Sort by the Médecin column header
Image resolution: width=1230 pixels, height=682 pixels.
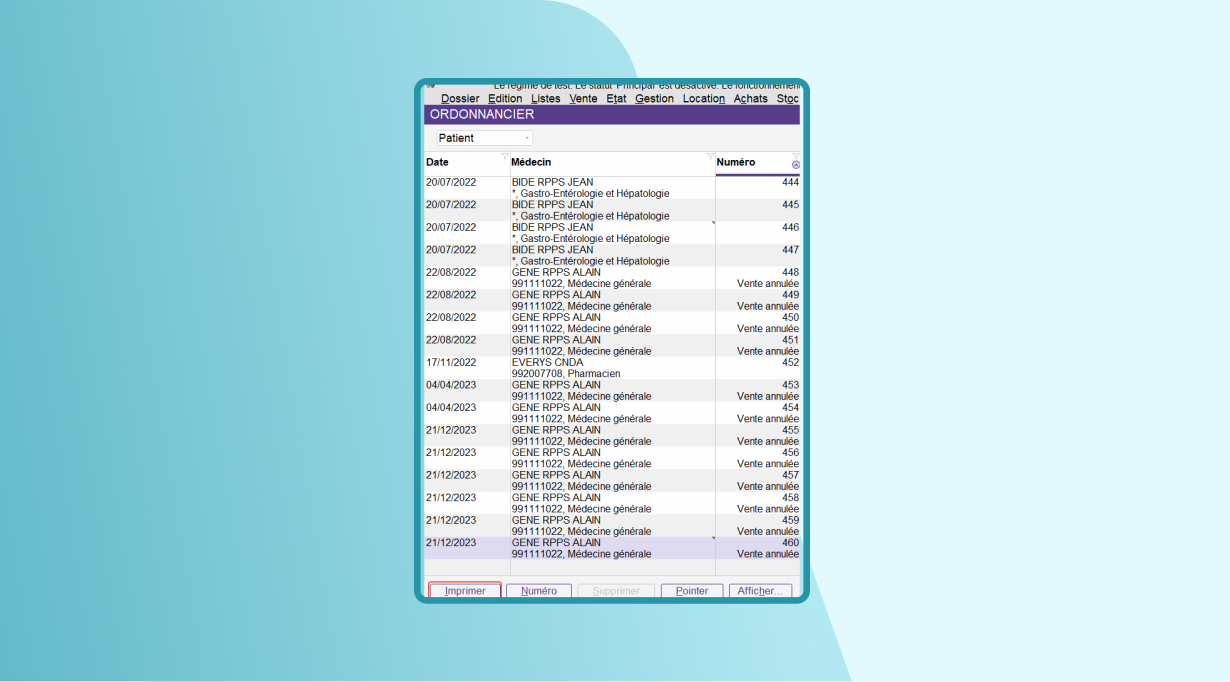pos(600,163)
